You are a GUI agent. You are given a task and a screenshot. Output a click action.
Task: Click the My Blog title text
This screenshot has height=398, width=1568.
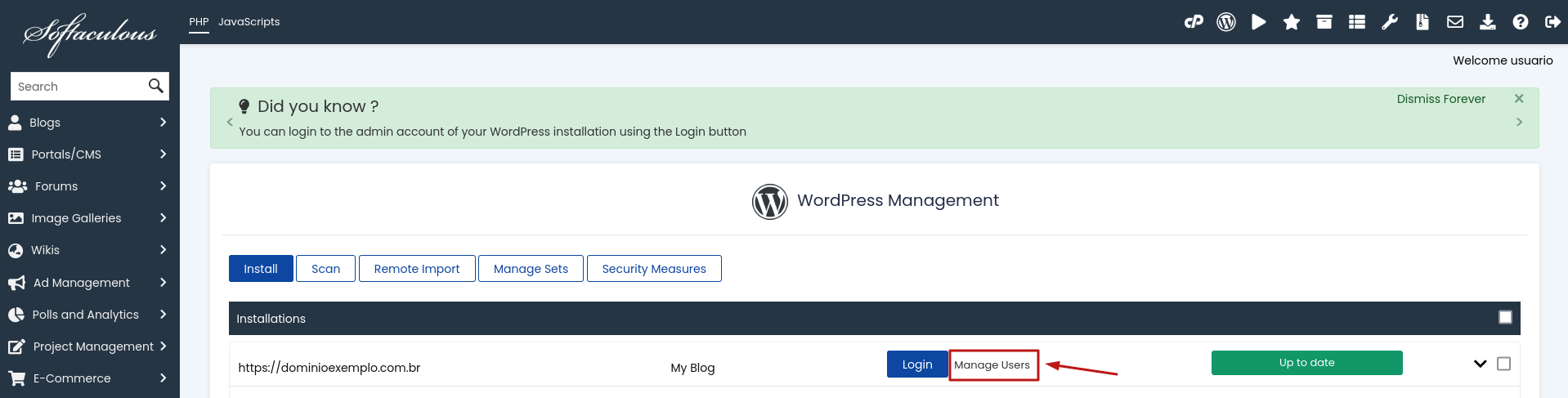692,368
